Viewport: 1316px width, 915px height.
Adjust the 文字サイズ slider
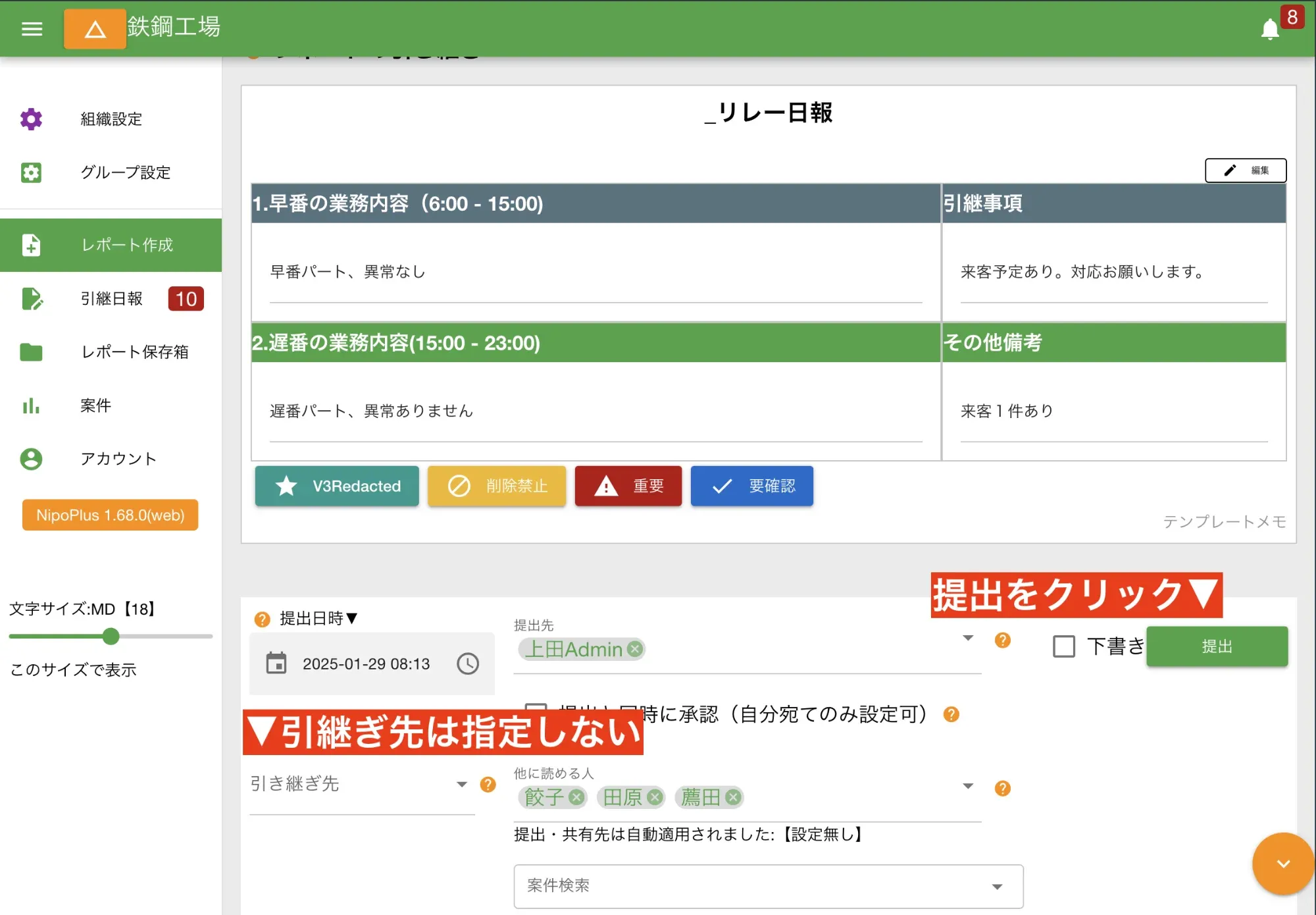(x=111, y=637)
